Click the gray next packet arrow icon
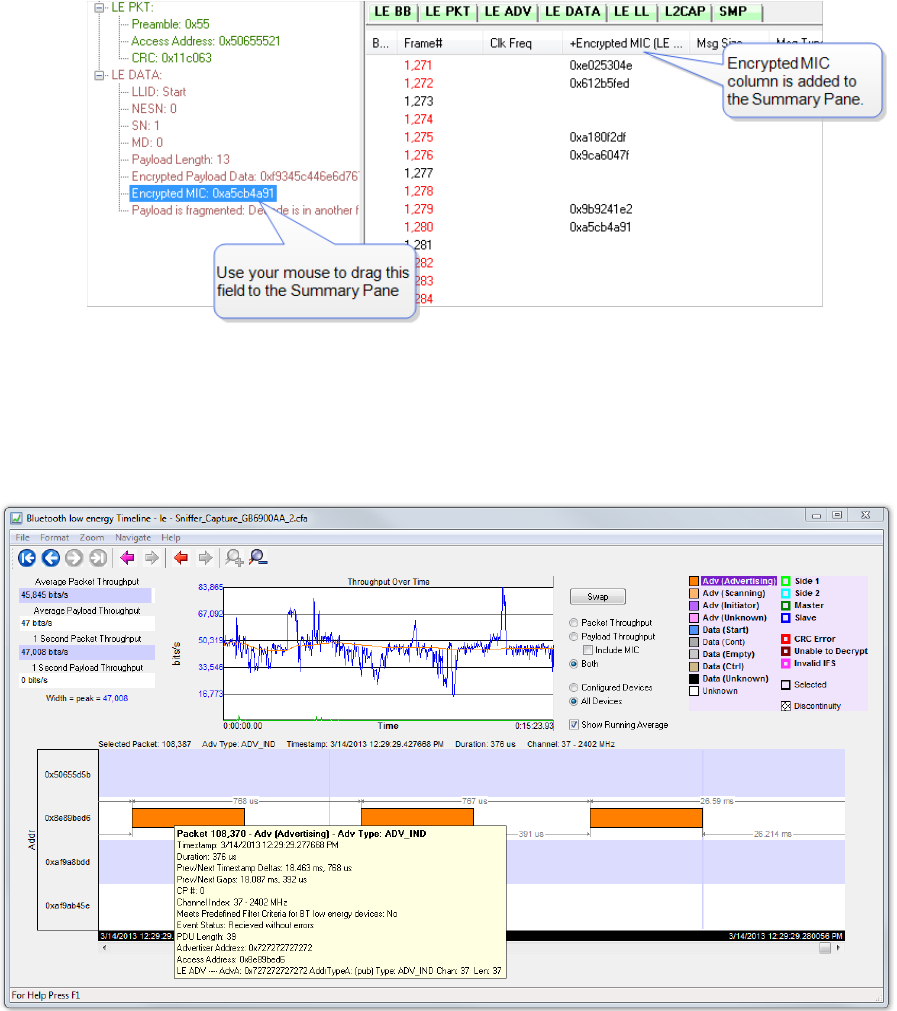The width and height of the screenshot is (897, 1011). (x=73, y=559)
